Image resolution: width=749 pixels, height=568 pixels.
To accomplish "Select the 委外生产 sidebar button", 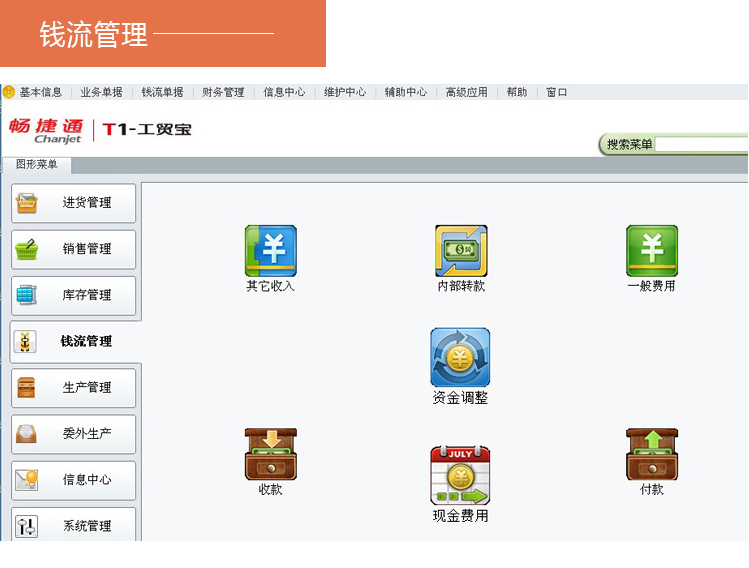I will pos(74,434).
